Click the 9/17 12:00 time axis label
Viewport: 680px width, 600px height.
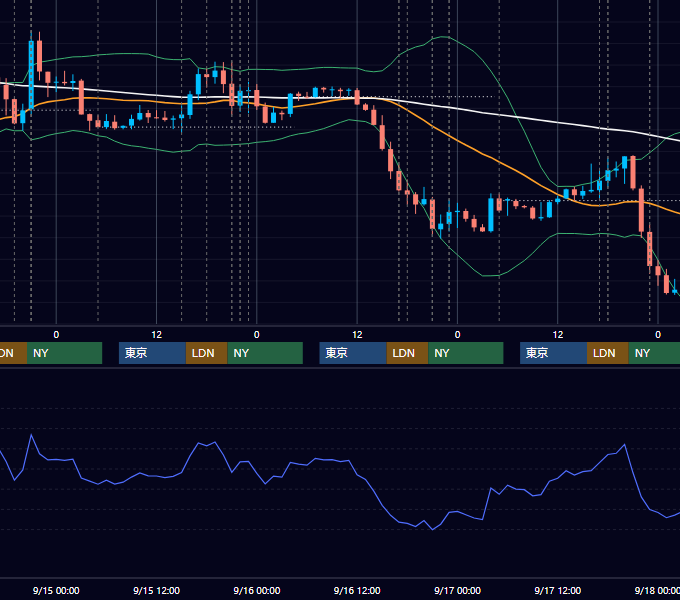(558, 590)
